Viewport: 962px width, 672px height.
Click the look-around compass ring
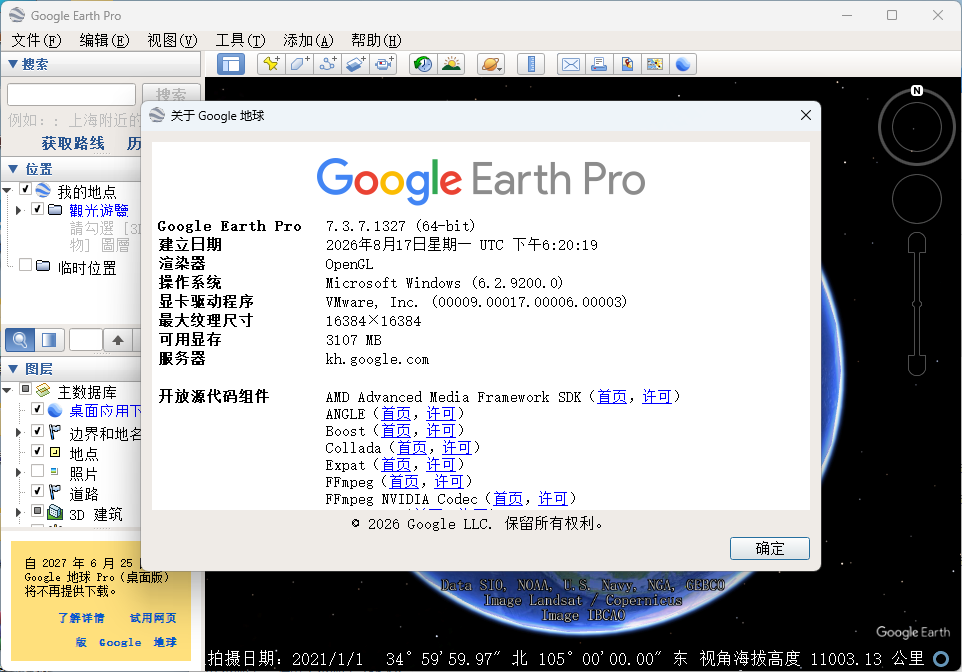pyautogui.click(x=917, y=127)
